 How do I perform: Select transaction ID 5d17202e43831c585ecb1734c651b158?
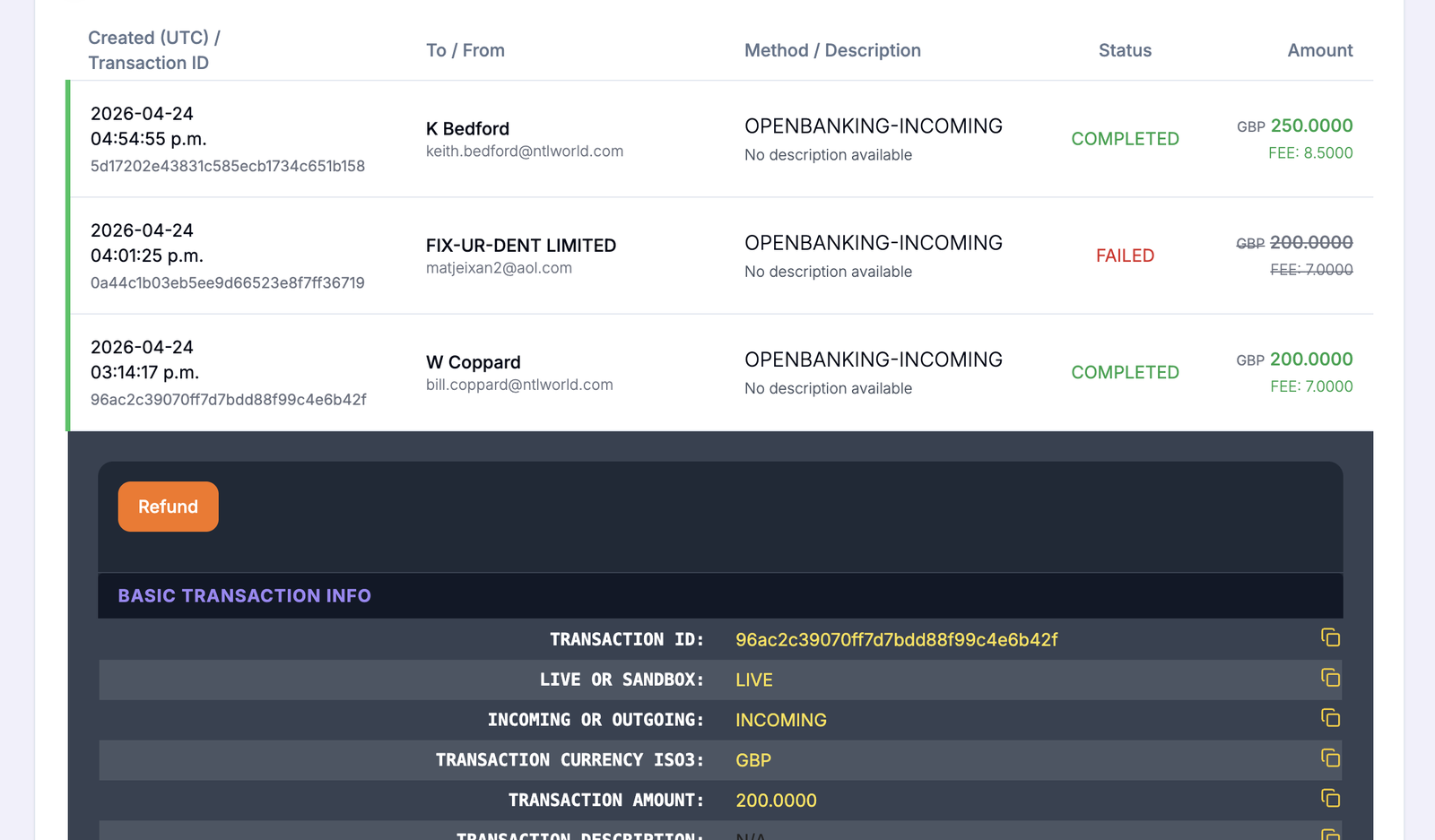pyautogui.click(x=228, y=166)
